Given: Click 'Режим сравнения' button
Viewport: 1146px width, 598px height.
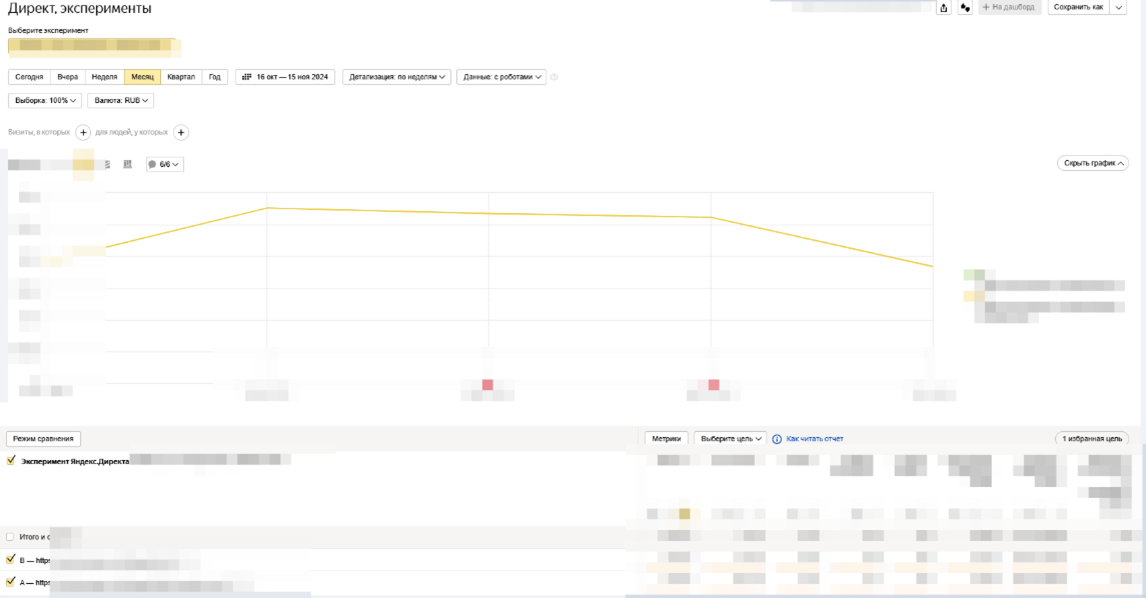Looking at the screenshot, I should [43, 439].
